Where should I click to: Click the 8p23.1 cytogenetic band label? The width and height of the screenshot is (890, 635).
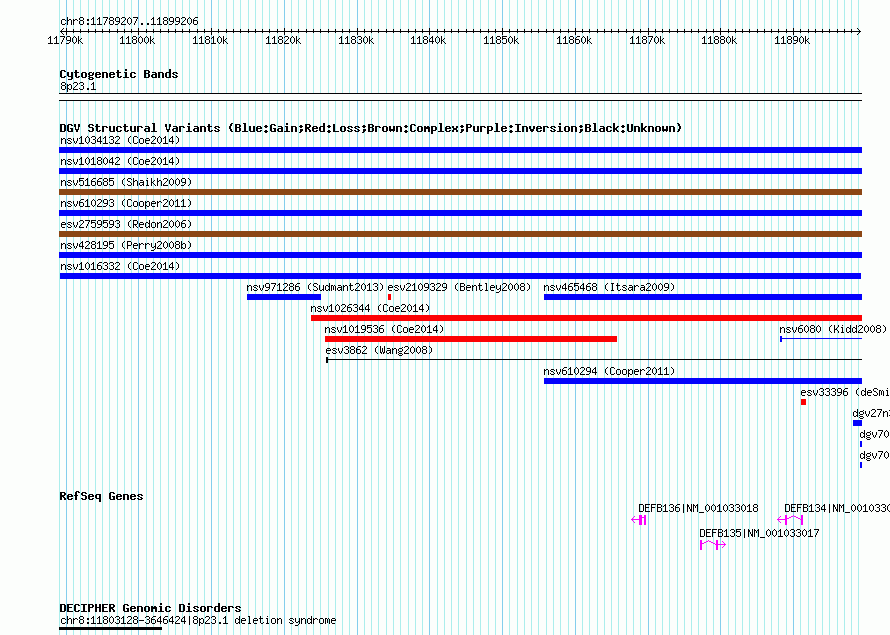click(x=78, y=86)
